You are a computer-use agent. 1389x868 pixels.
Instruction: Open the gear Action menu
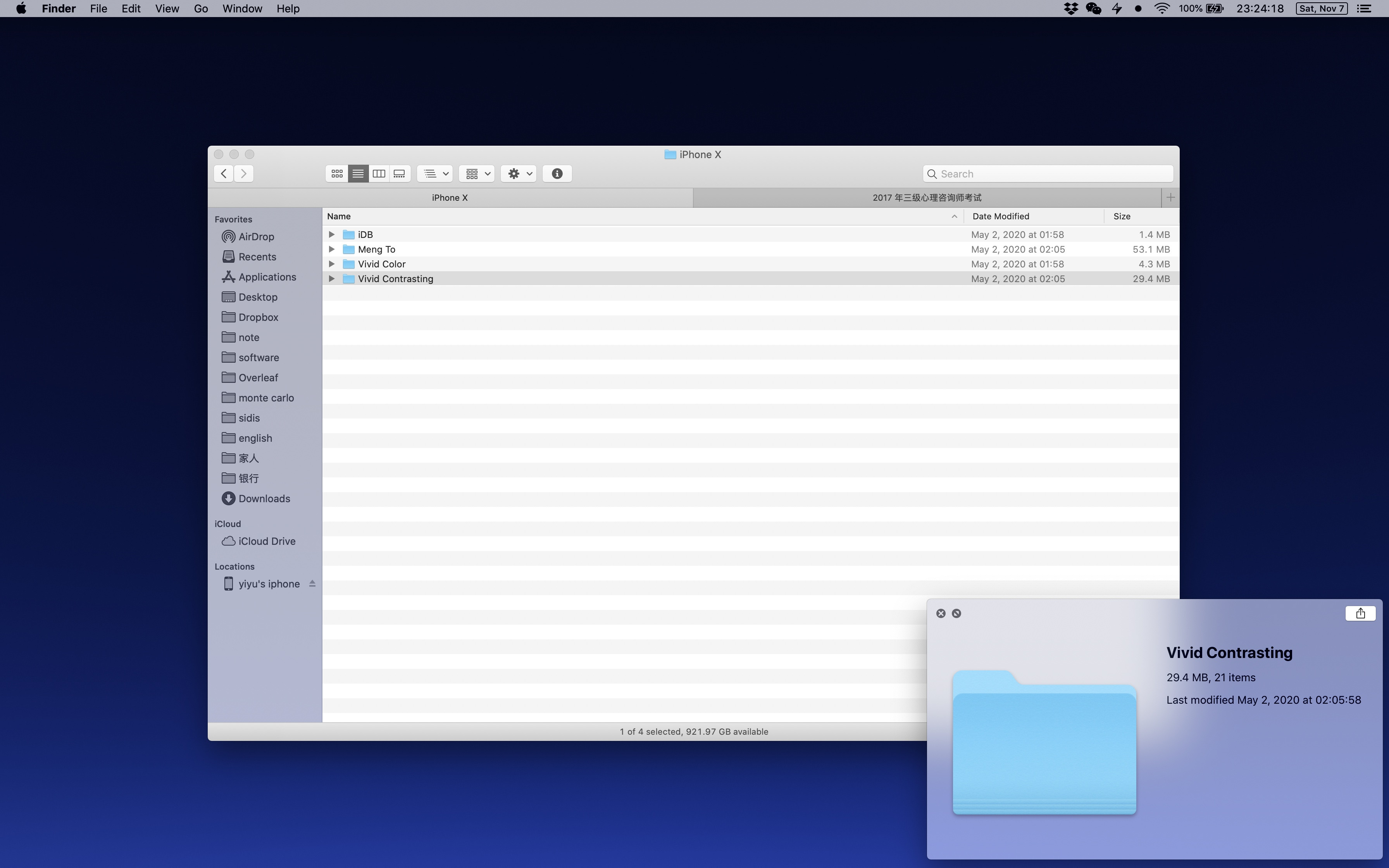coord(519,173)
